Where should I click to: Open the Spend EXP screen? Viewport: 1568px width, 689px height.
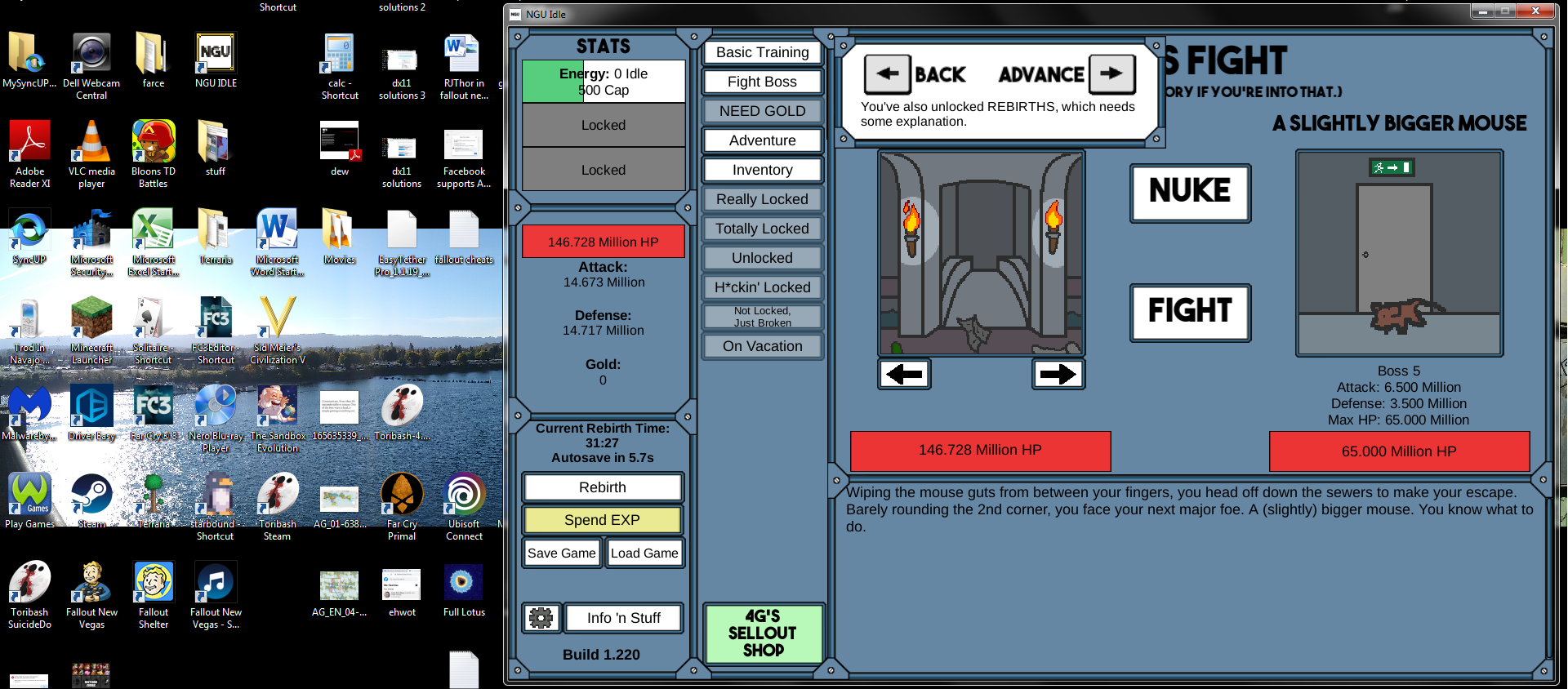[603, 520]
